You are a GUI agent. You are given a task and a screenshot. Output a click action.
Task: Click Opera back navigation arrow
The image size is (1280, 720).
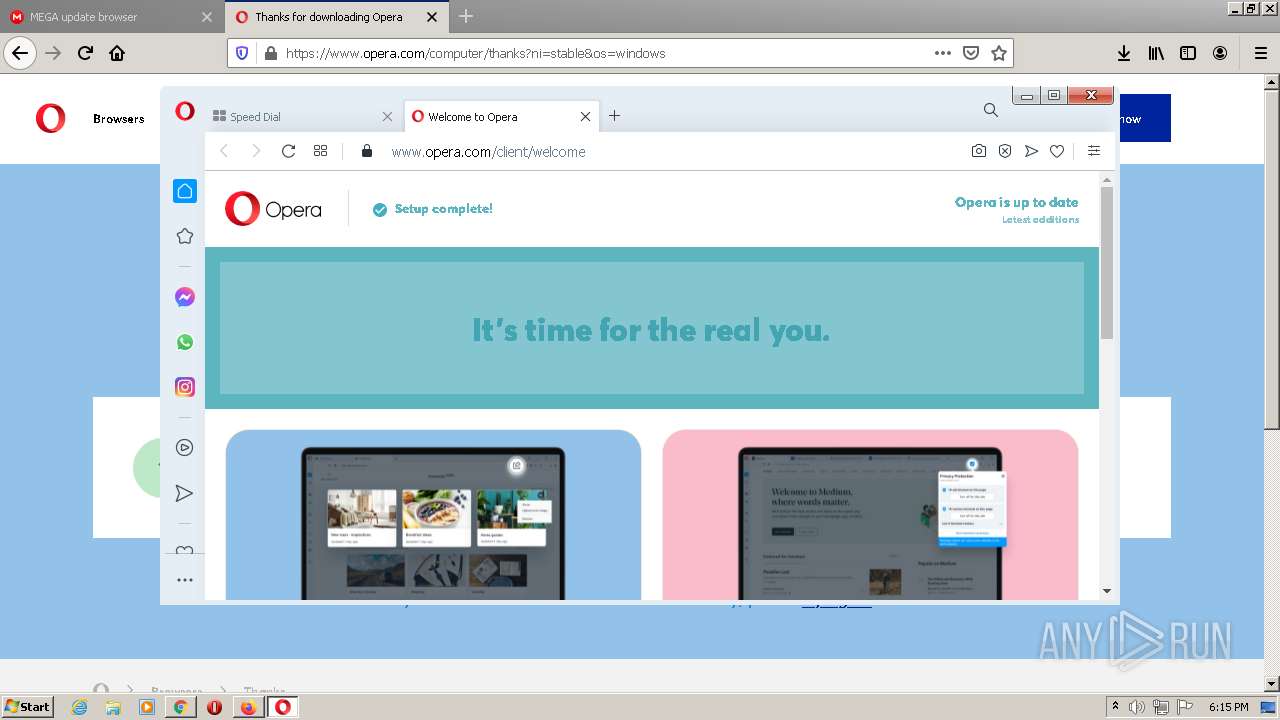[224, 151]
